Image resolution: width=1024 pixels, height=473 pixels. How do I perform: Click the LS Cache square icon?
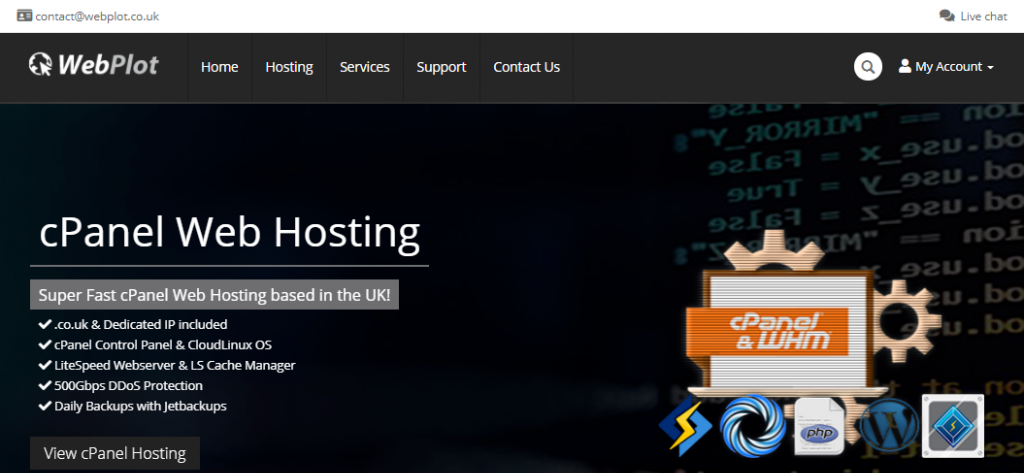click(953, 426)
